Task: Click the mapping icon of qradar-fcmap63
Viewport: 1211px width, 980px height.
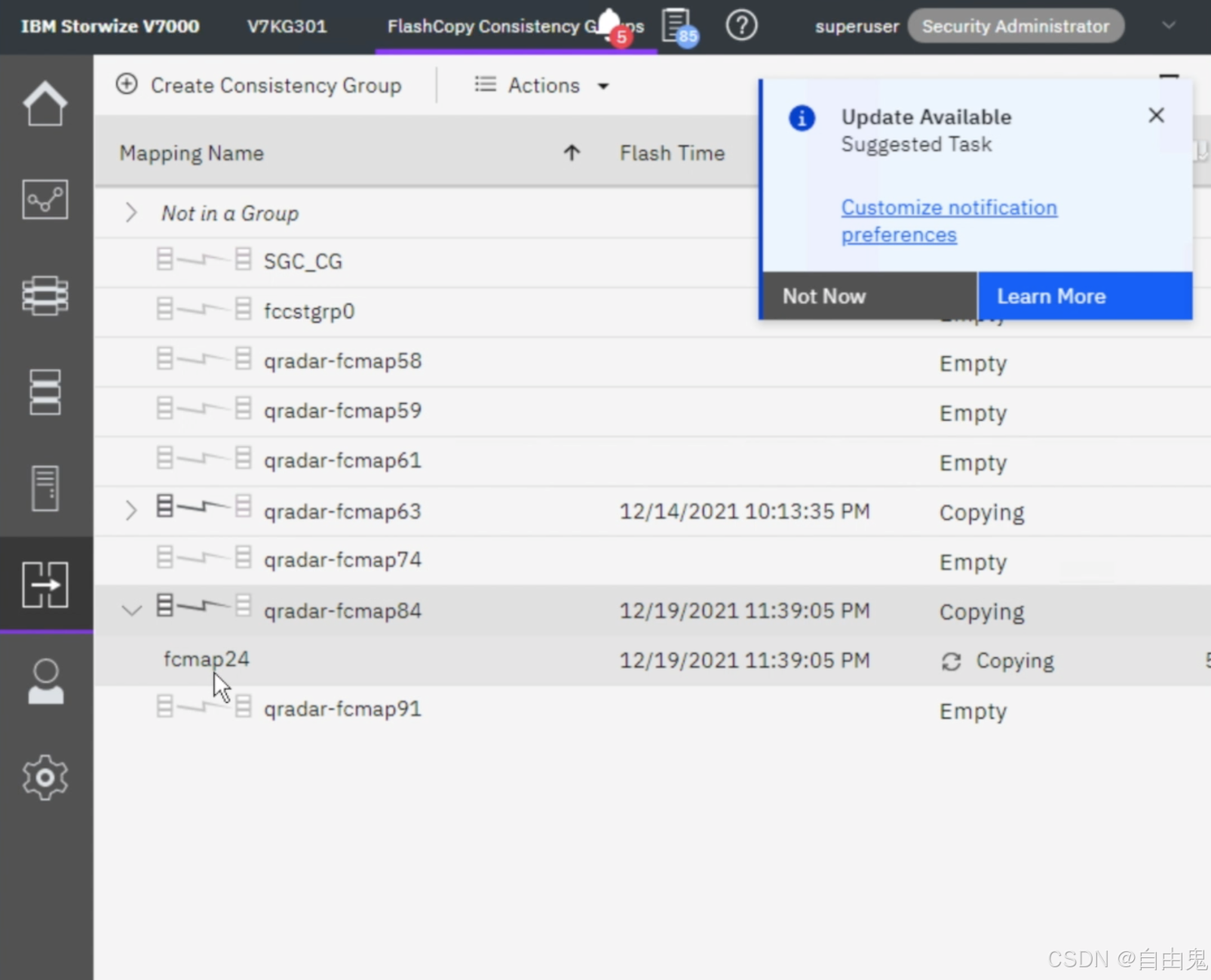Action: (x=204, y=507)
